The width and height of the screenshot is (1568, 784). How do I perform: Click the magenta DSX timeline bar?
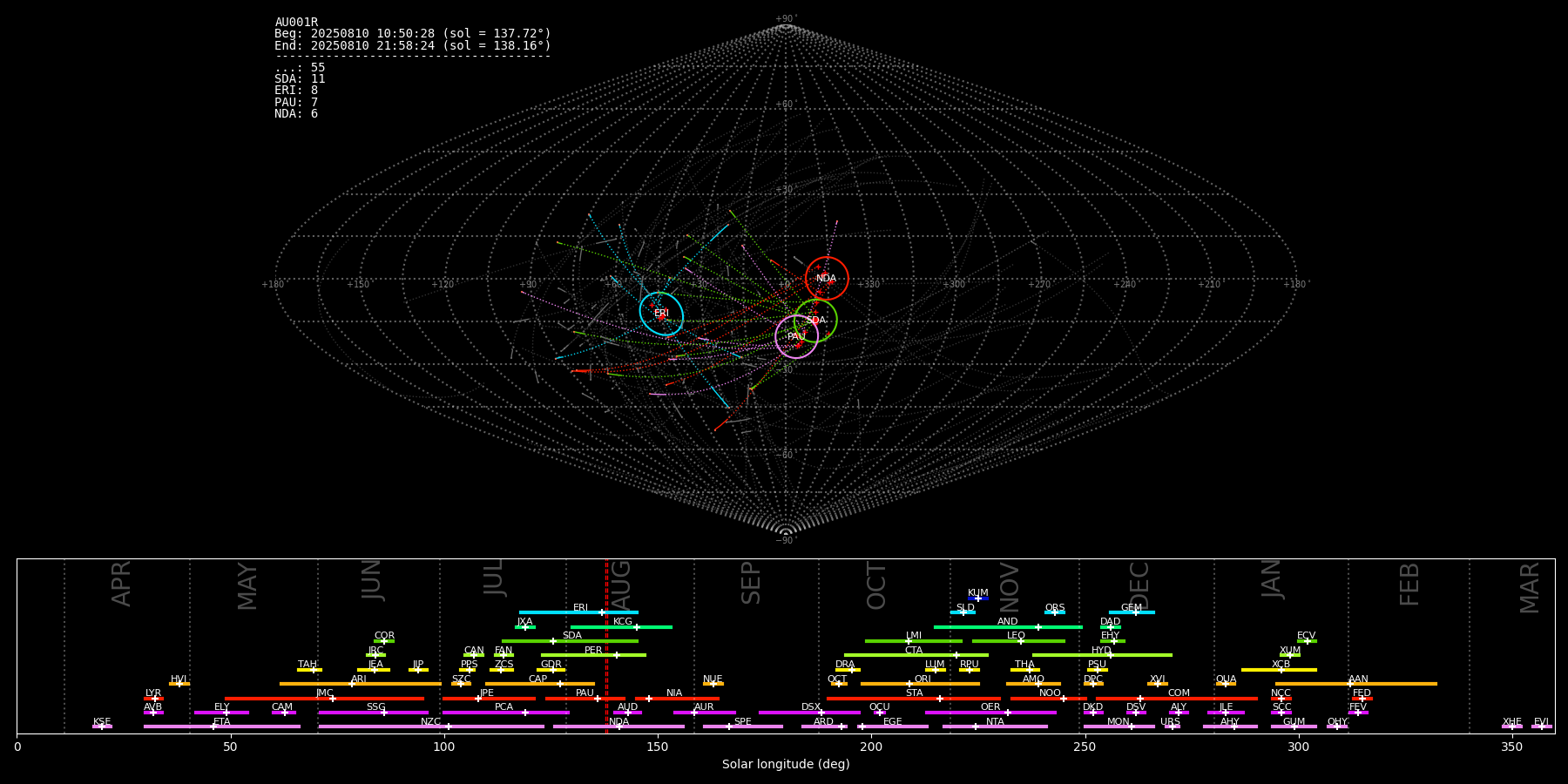pos(809,713)
